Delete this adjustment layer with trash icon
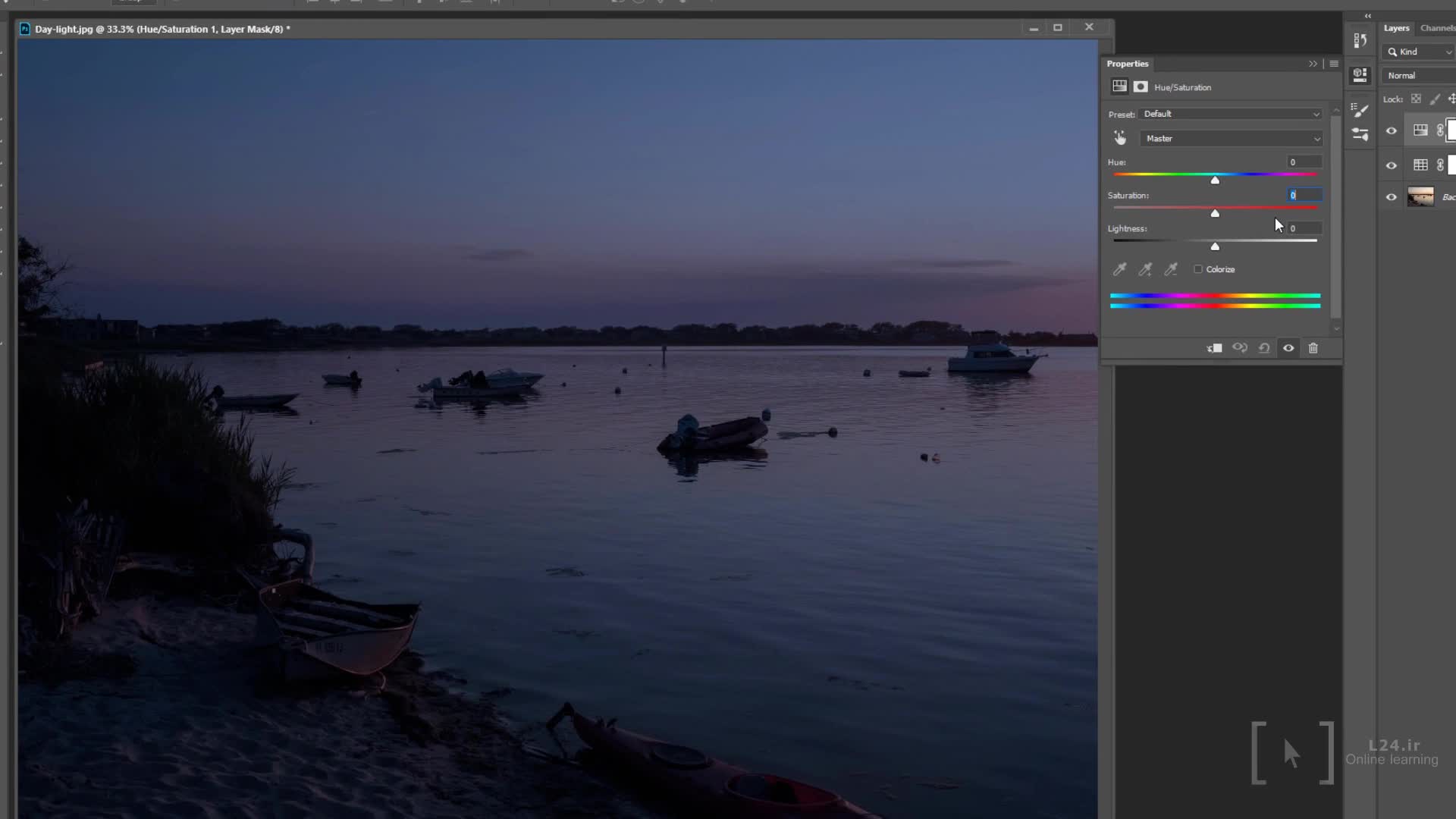 coord(1313,348)
